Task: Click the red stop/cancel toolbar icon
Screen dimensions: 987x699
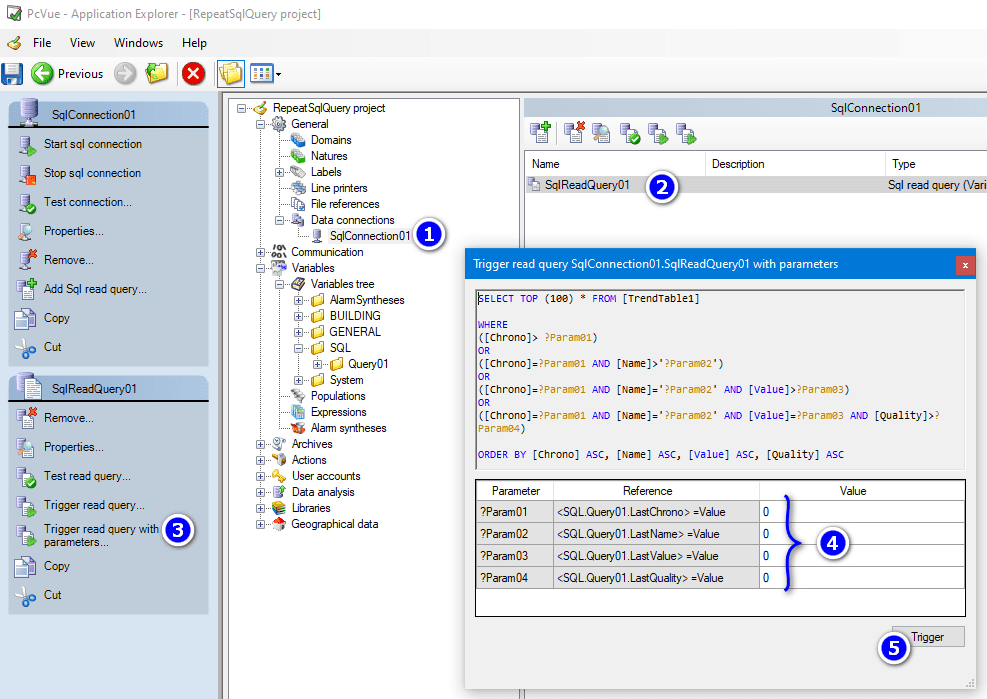Action: tap(193, 73)
